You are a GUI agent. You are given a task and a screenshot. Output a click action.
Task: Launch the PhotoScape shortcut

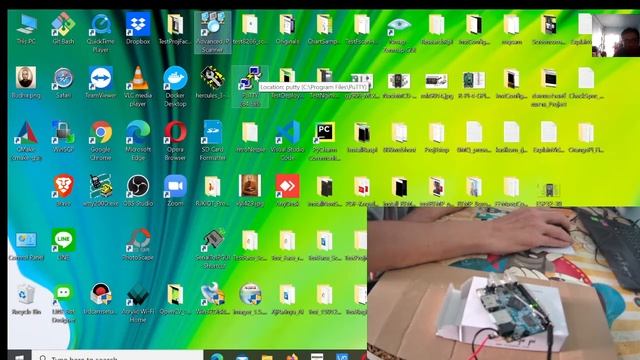coord(138,244)
